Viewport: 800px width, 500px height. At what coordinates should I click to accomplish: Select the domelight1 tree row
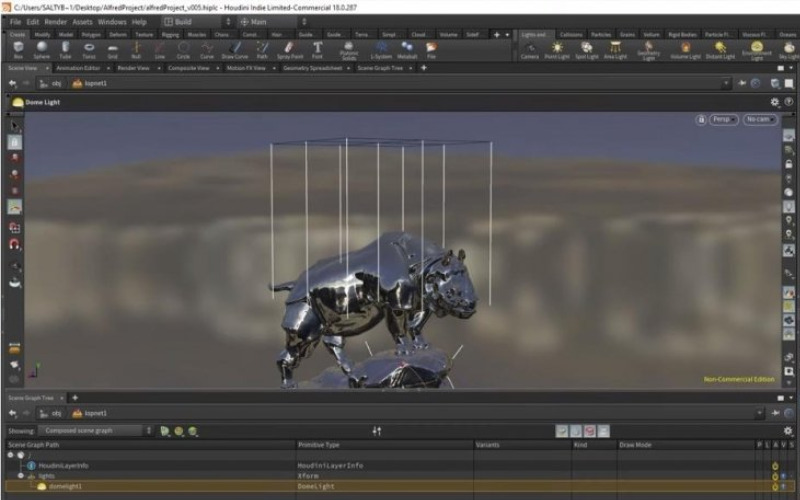pos(400,486)
